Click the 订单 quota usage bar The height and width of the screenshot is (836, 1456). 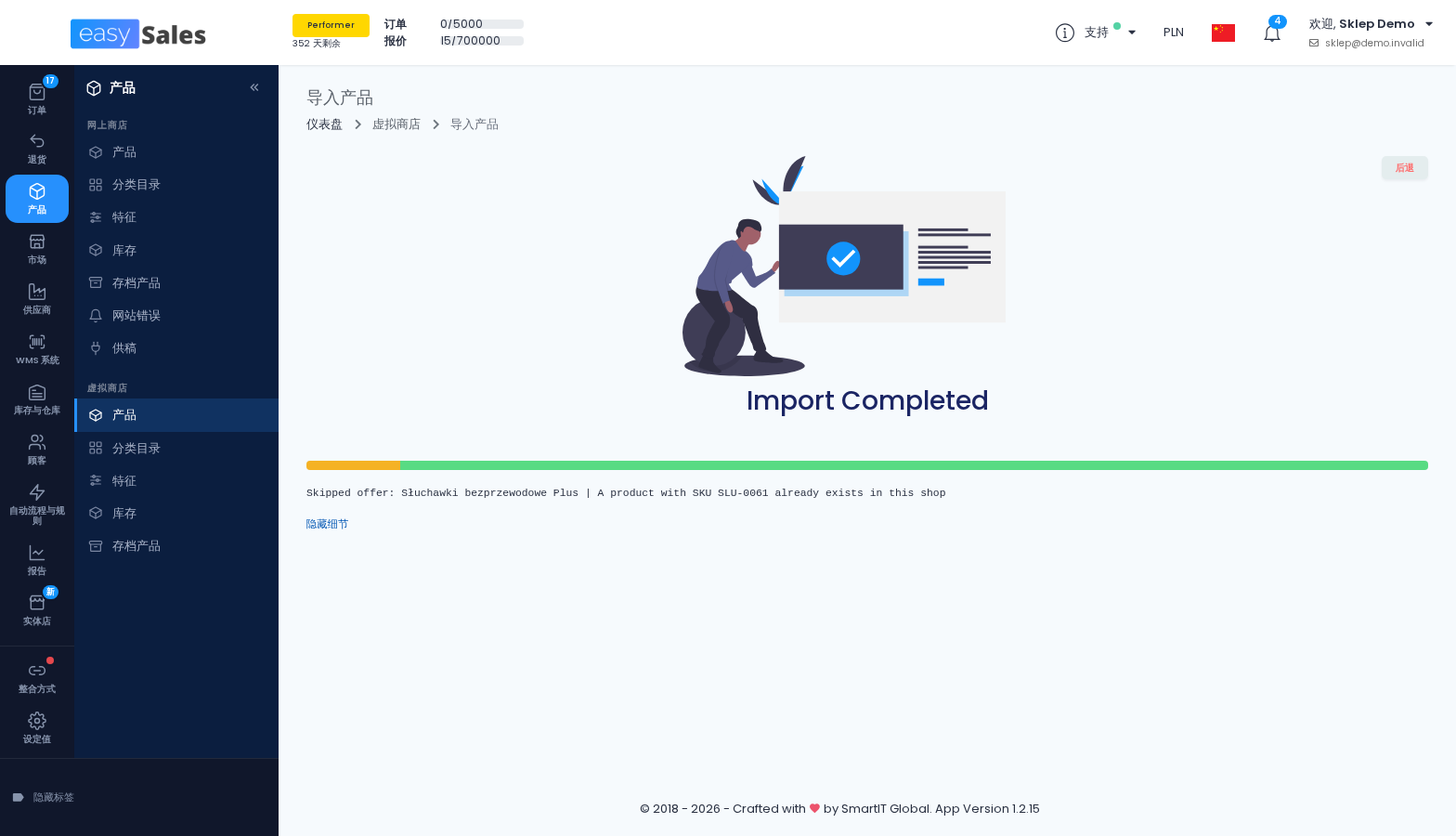482,24
